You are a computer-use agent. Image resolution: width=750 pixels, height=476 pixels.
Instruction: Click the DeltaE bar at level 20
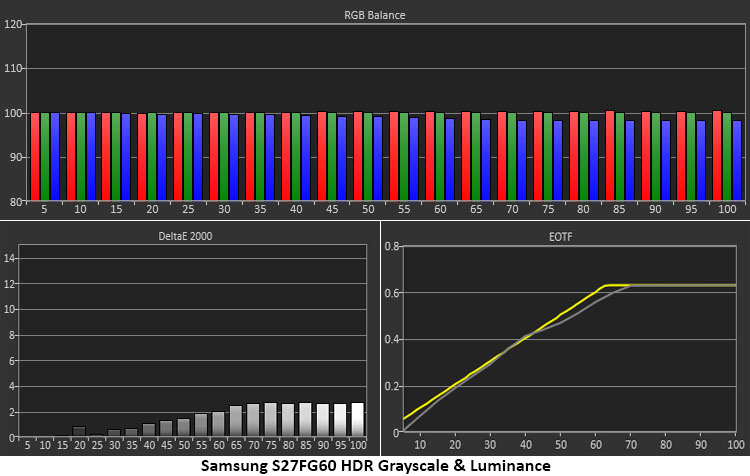[x=79, y=431]
